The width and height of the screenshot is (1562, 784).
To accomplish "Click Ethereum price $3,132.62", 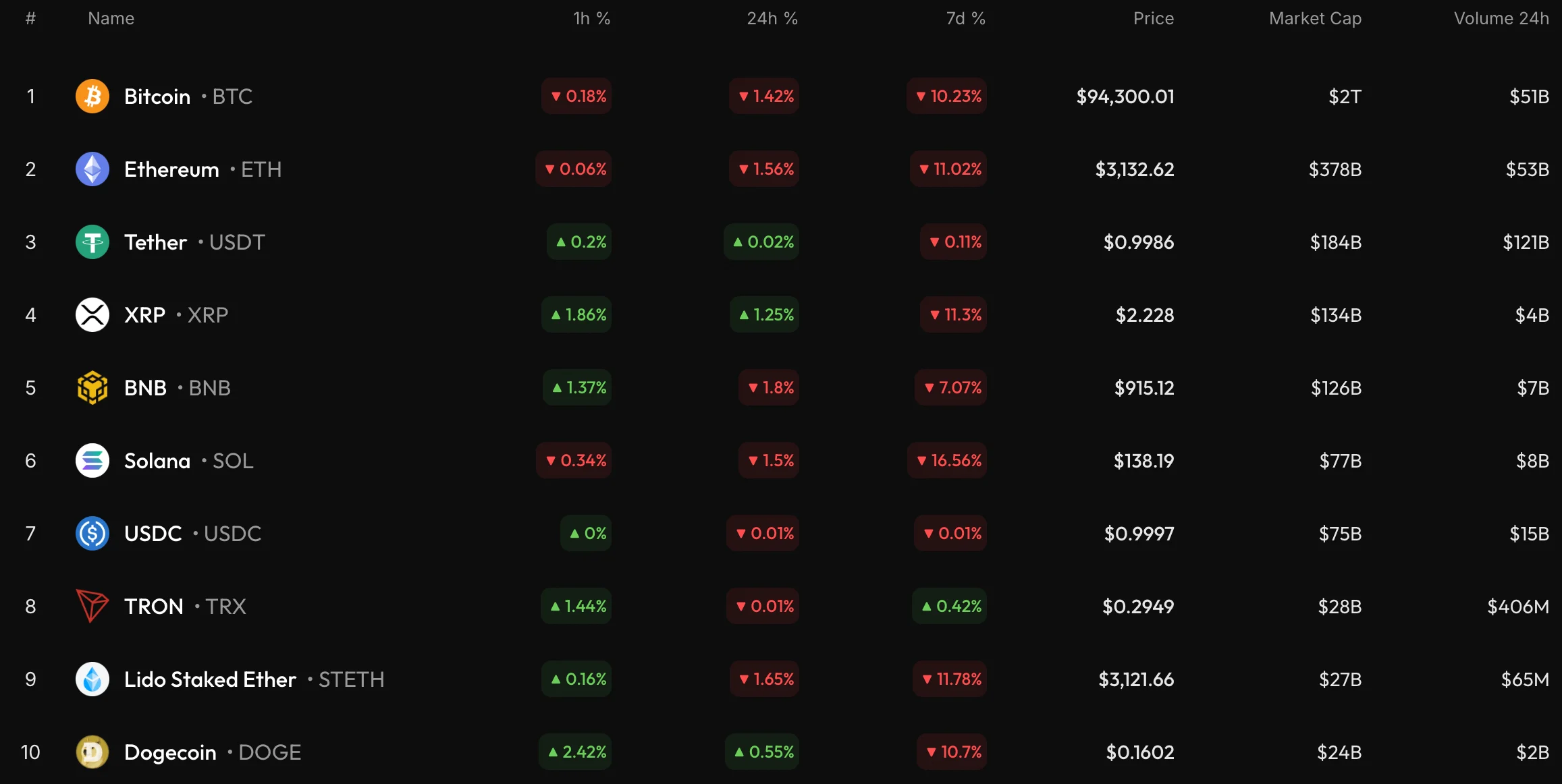I will tap(1134, 169).
